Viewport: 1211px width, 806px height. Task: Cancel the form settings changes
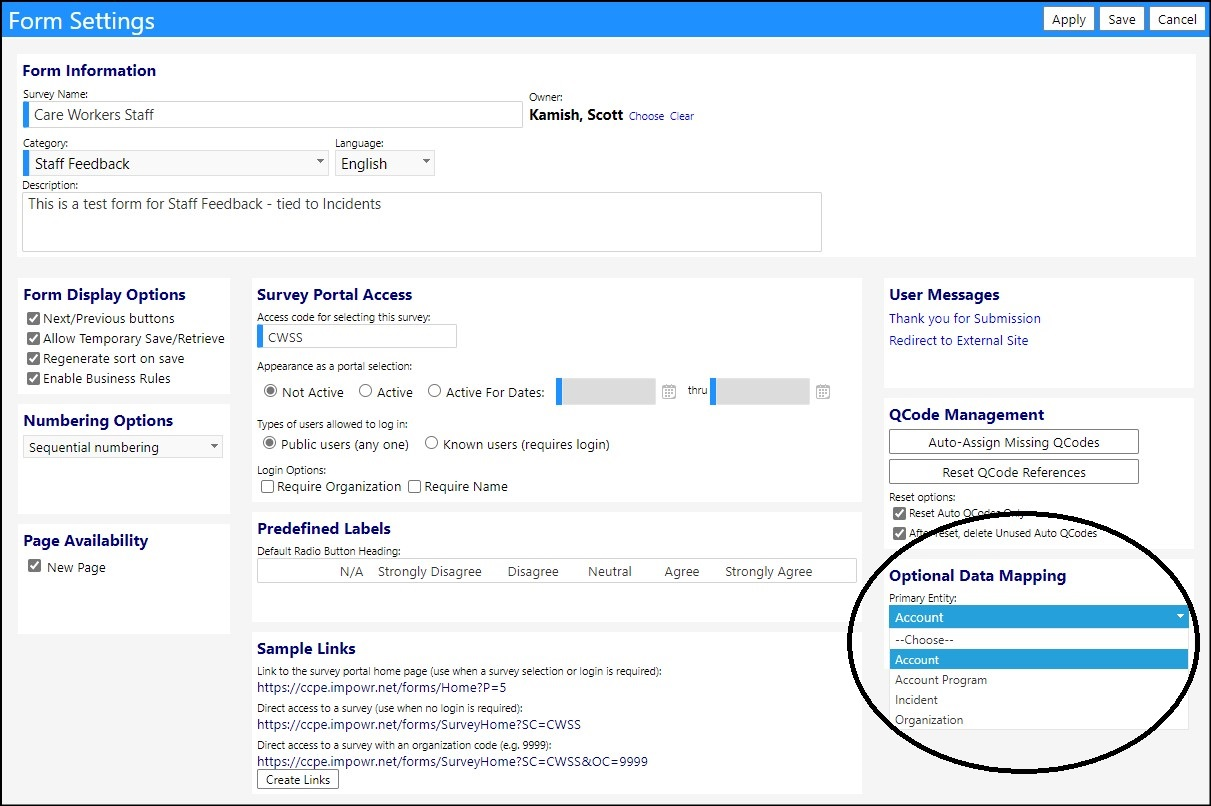1177,19
